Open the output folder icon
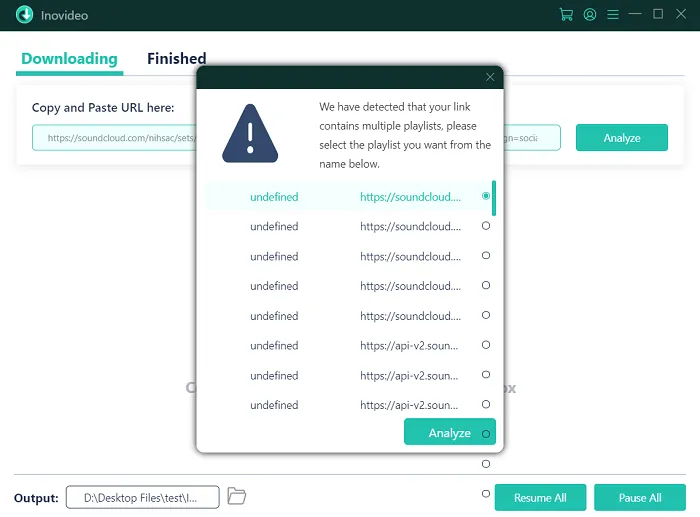The height and width of the screenshot is (517, 700). point(237,496)
